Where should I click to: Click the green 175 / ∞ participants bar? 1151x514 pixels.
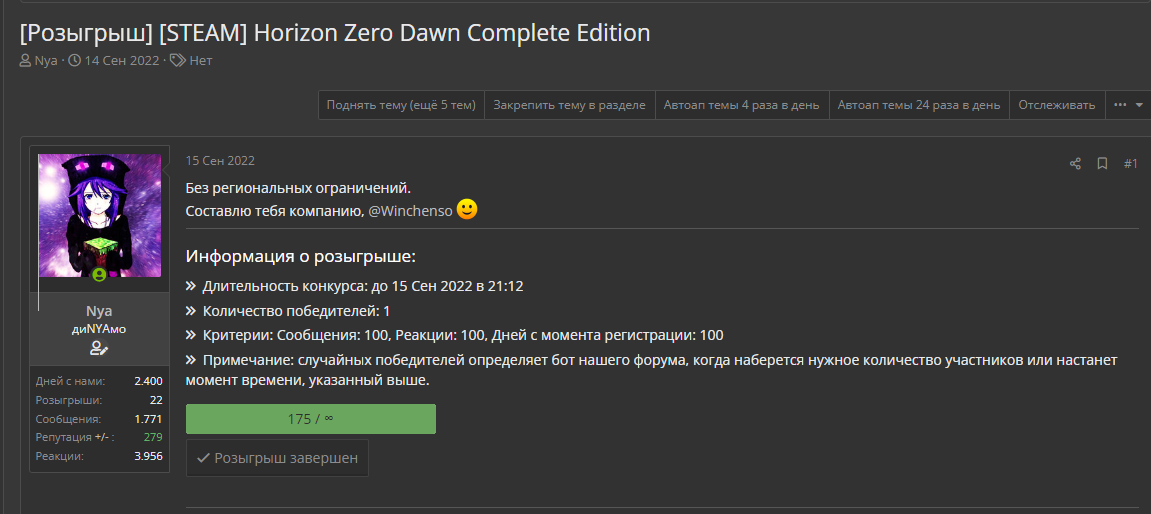click(x=311, y=419)
